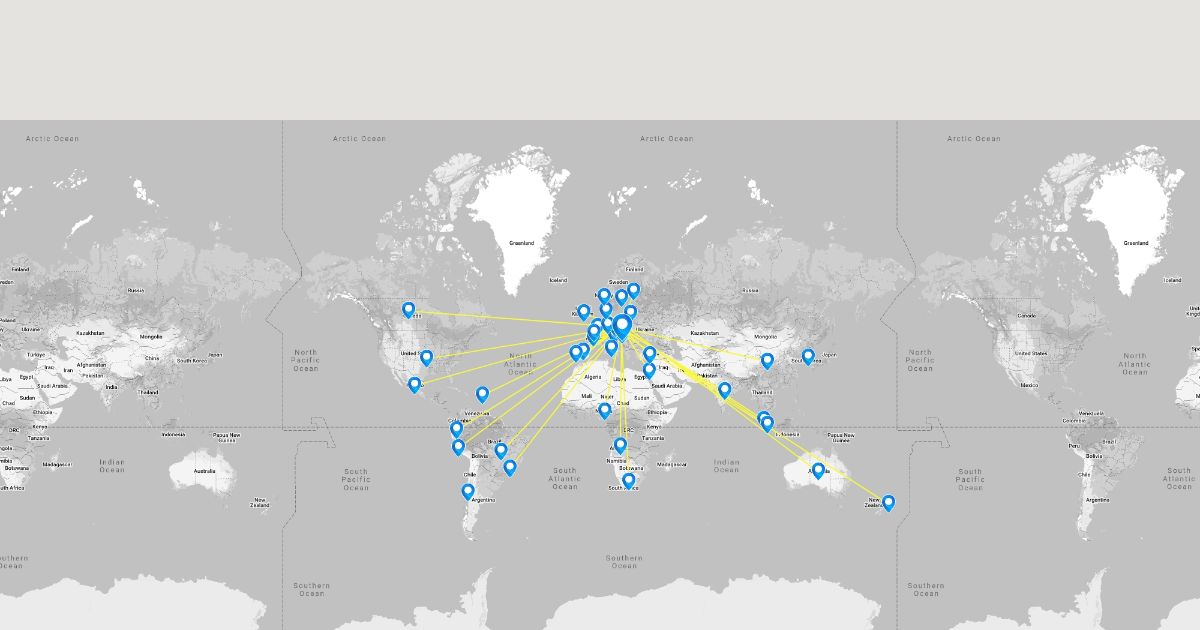The width and height of the screenshot is (1200, 630).
Task: Click the pin in the United States
Action: pyautogui.click(x=426, y=357)
